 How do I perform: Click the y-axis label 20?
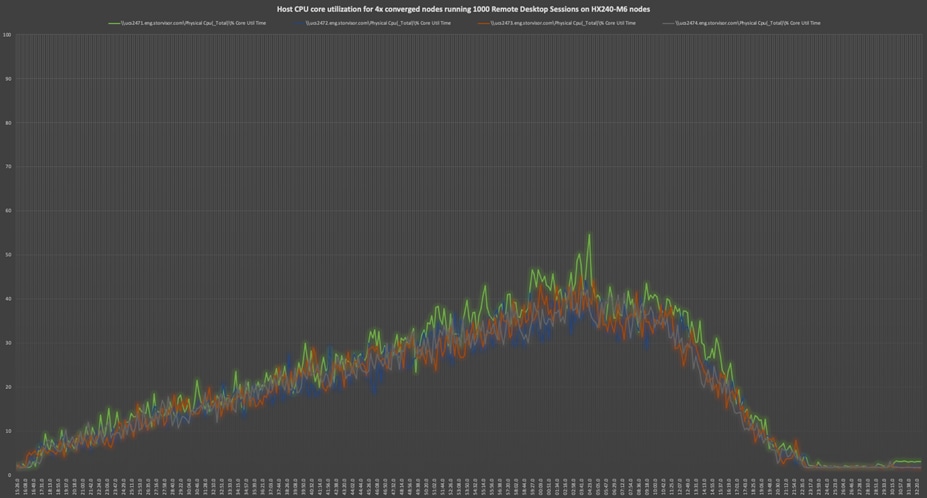8,387
